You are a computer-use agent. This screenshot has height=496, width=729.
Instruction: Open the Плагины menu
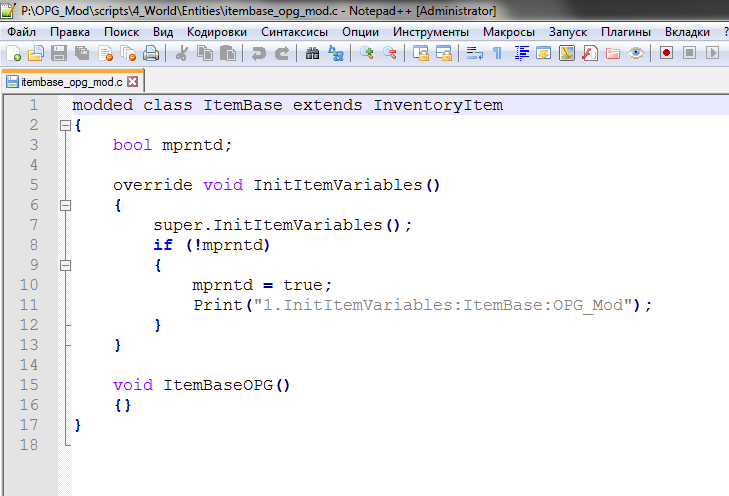tap(626, 32)
